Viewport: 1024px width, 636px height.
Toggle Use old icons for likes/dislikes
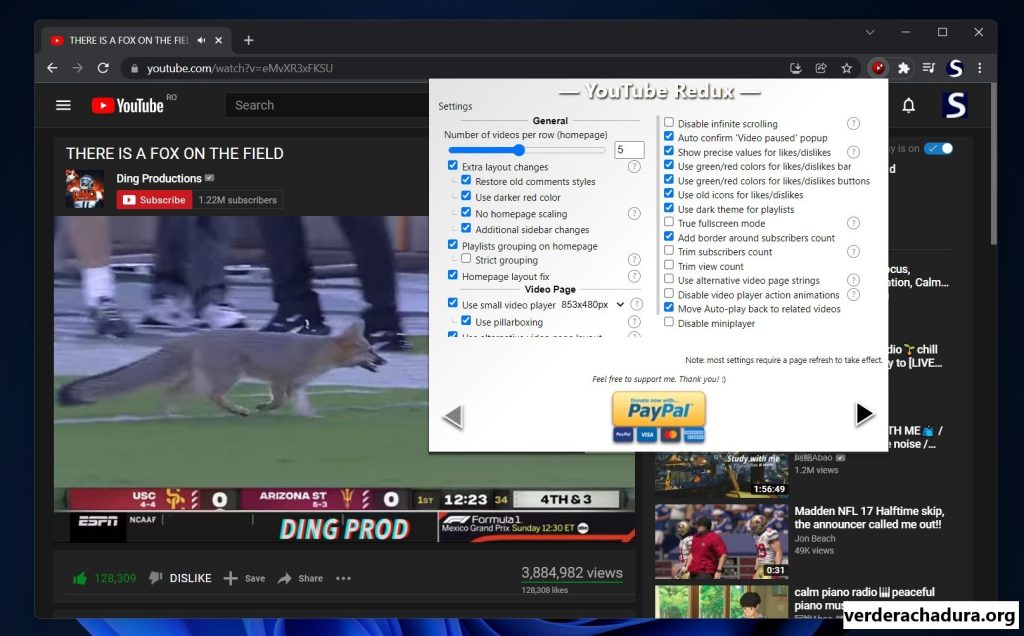(x=669, y=193)
